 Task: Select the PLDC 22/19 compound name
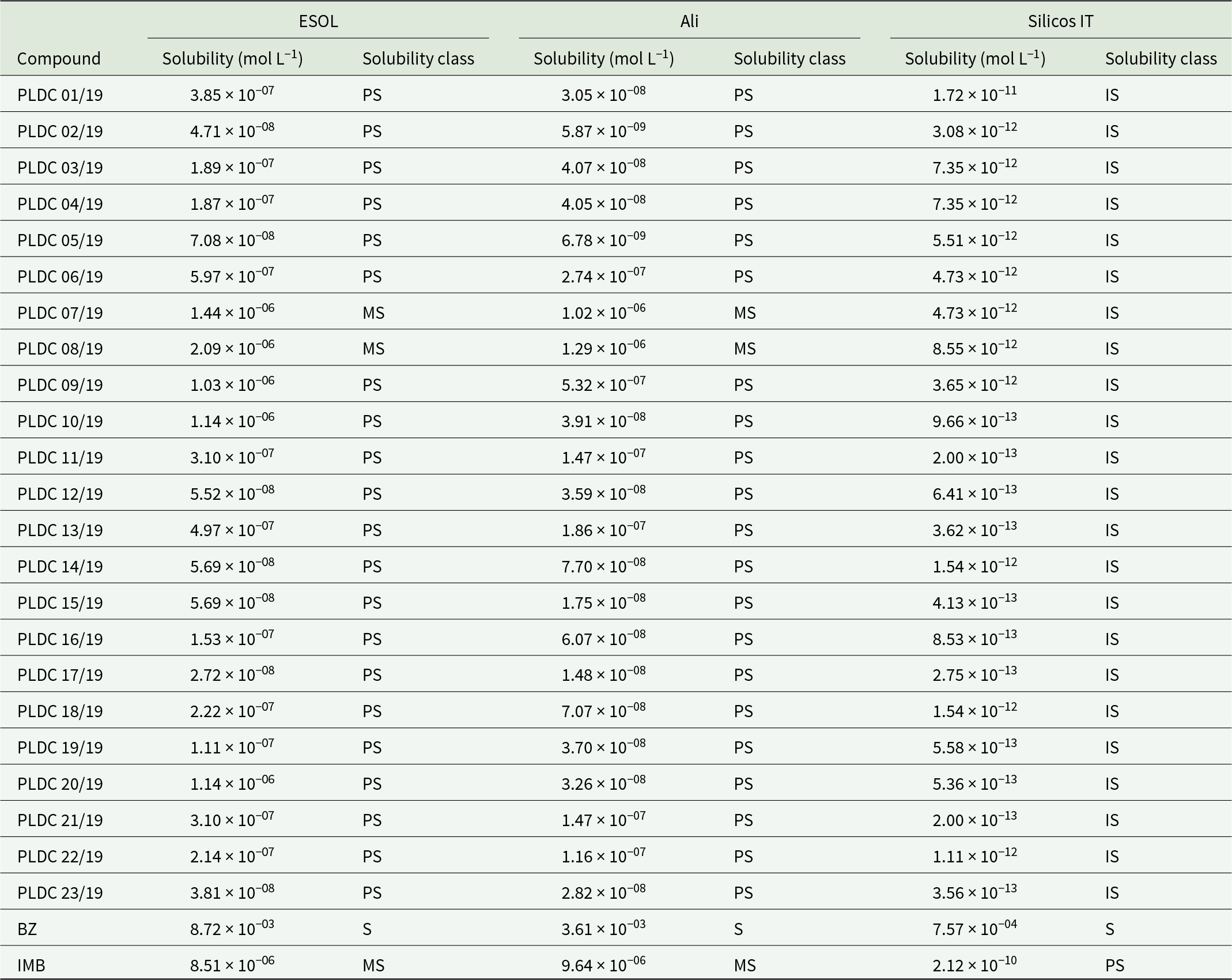coord(60,856)
